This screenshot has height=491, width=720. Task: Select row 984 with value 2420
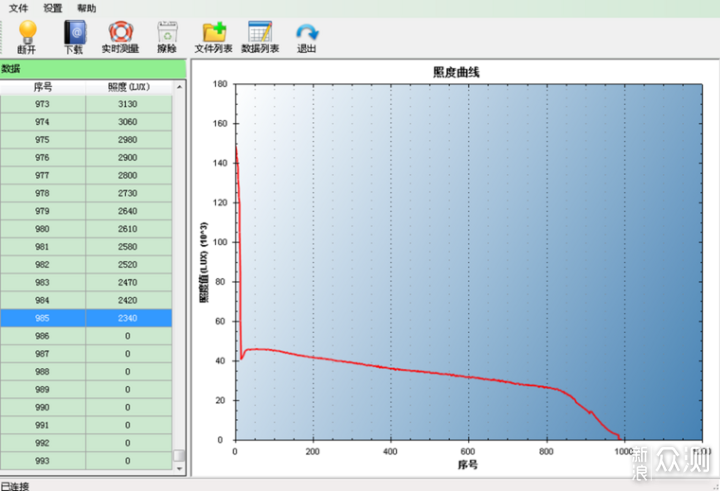point(86,301)
